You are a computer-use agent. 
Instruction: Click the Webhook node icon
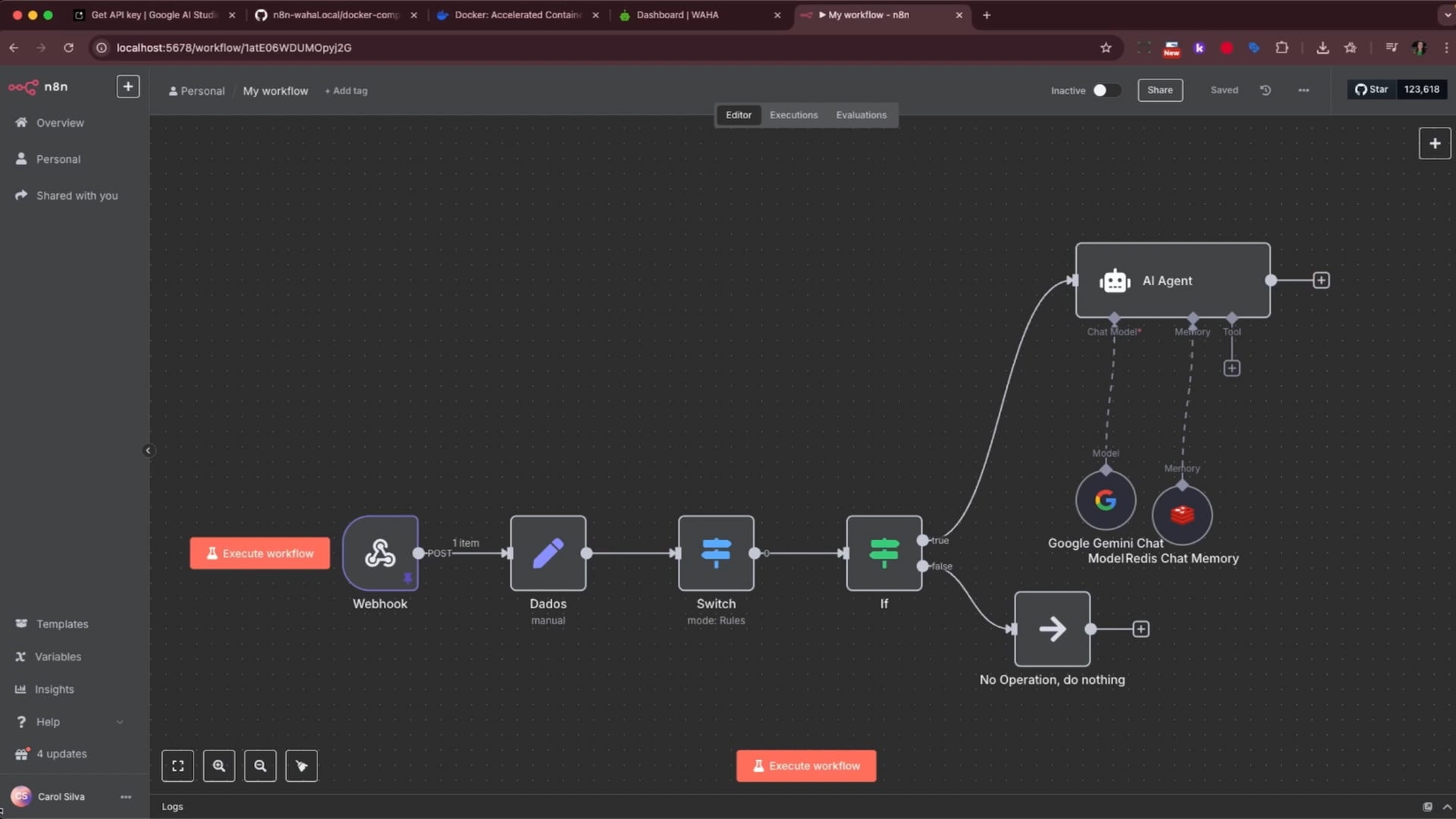pyautogui.click(x=380, y=553)
